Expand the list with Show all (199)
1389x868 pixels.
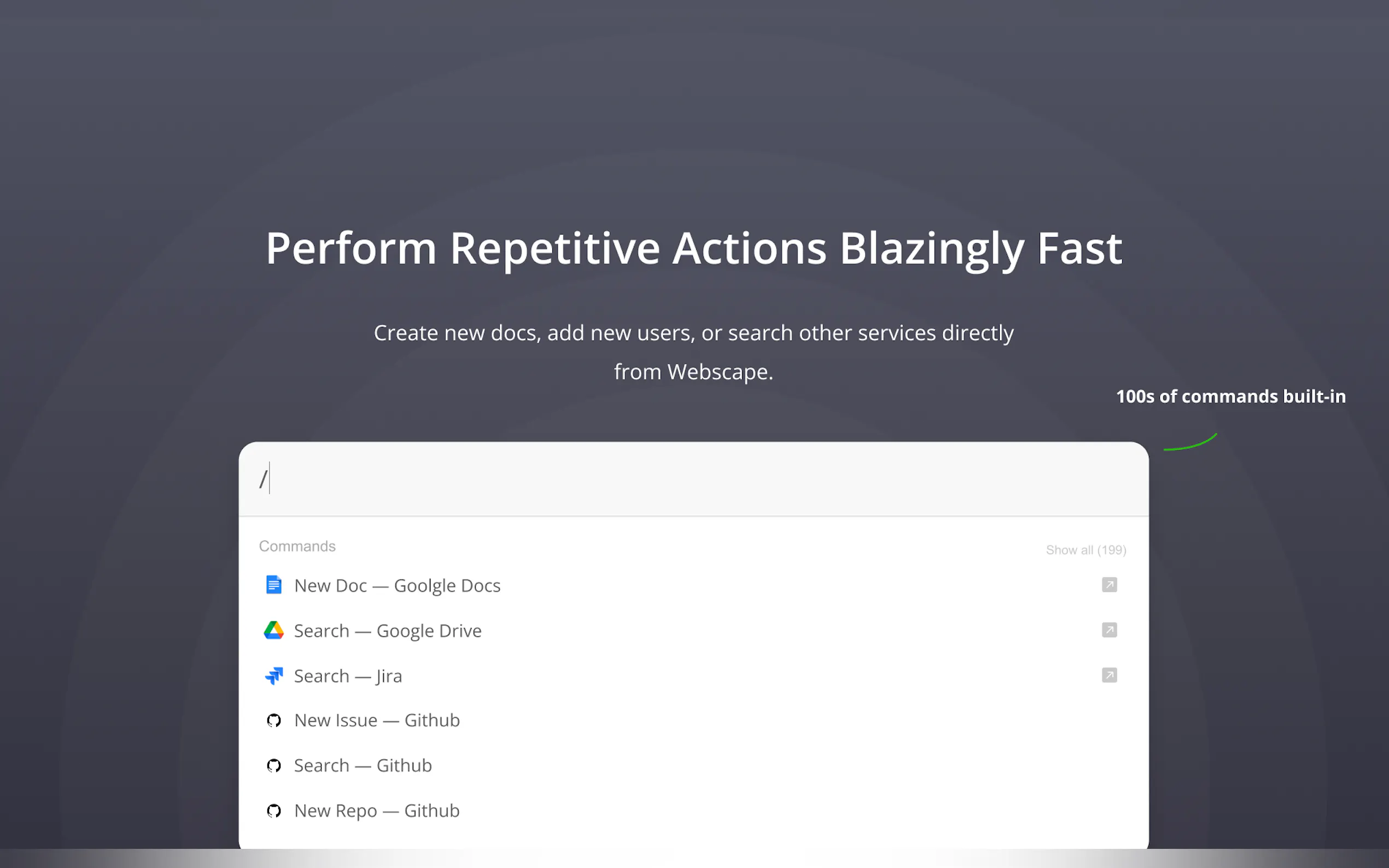click(1085, 550)
